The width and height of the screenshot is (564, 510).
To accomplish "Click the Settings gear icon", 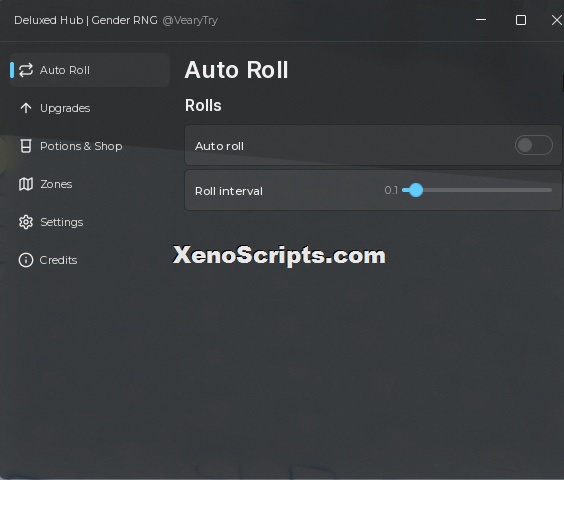I will coord(26,222).
